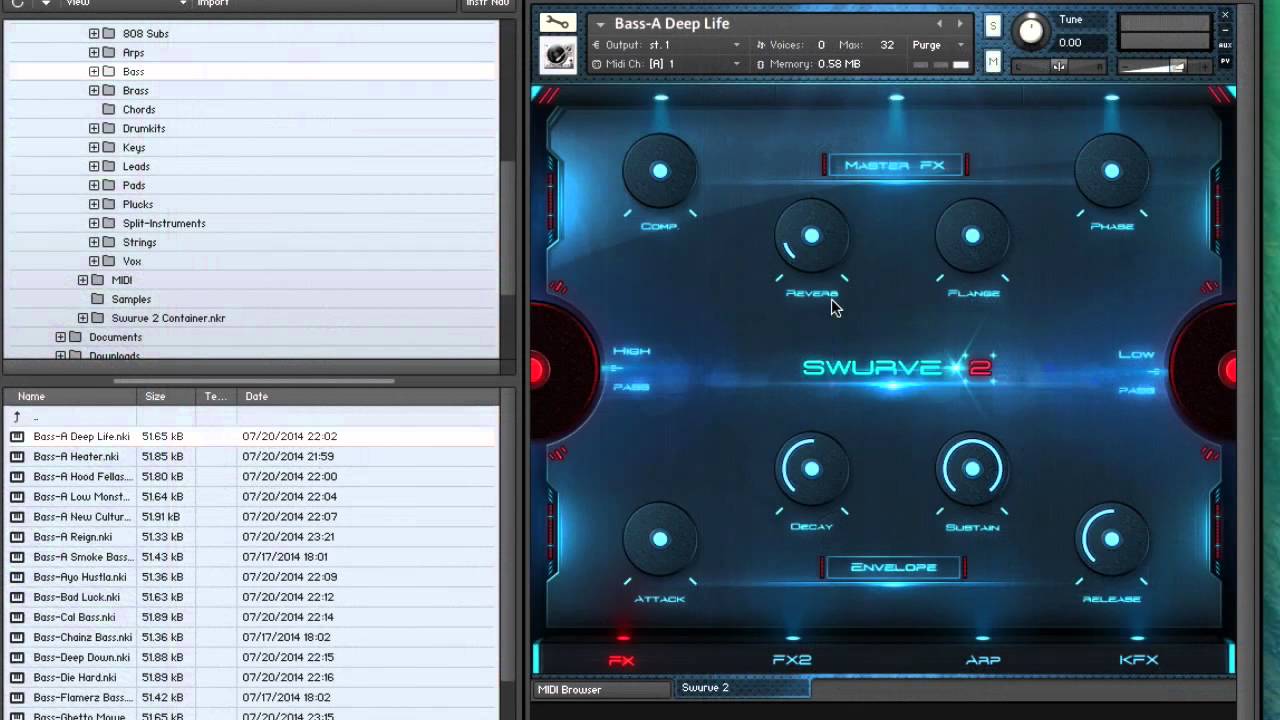Click the Tune knob in instrument header

(1031, 30)
